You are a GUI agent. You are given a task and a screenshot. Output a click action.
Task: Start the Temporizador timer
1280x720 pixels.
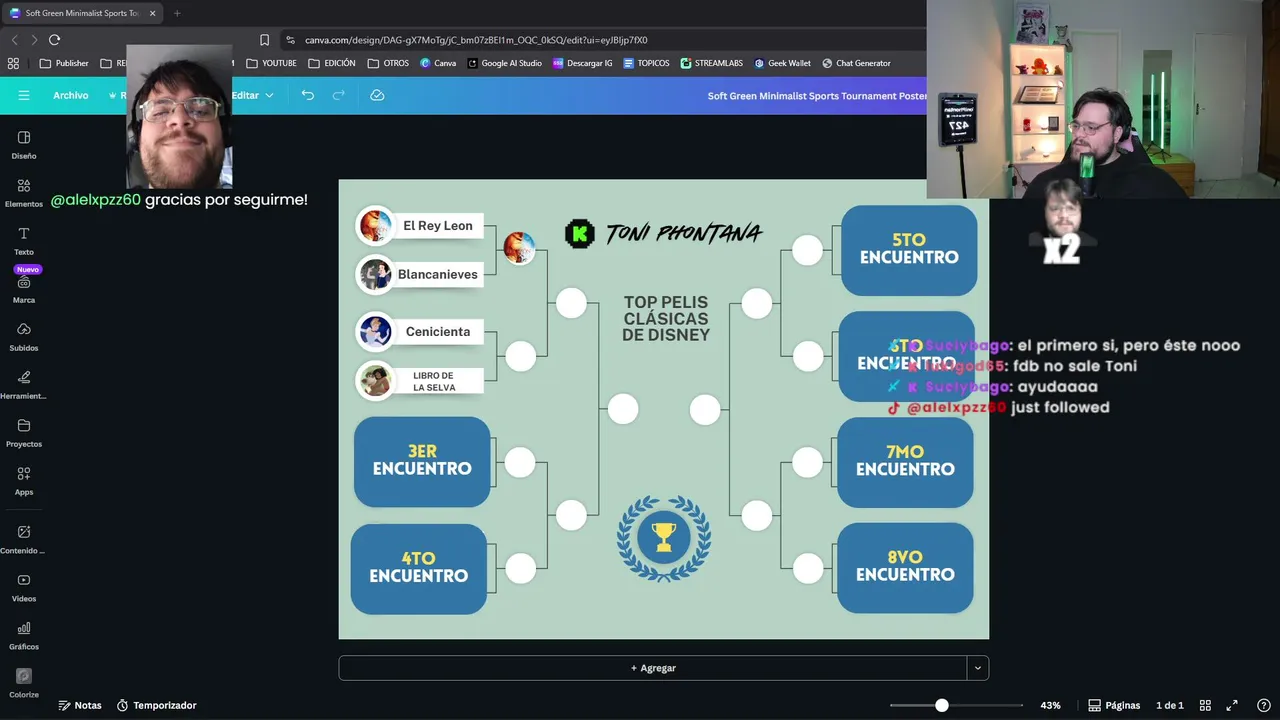click(156, 705)
